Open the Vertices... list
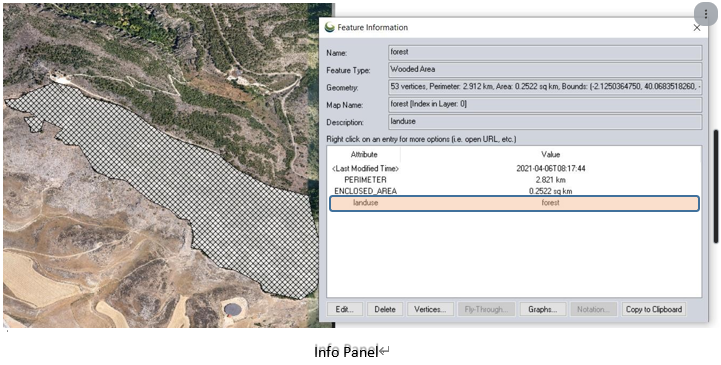The height and width of the screenshot is (365, 721). (430, 309)
